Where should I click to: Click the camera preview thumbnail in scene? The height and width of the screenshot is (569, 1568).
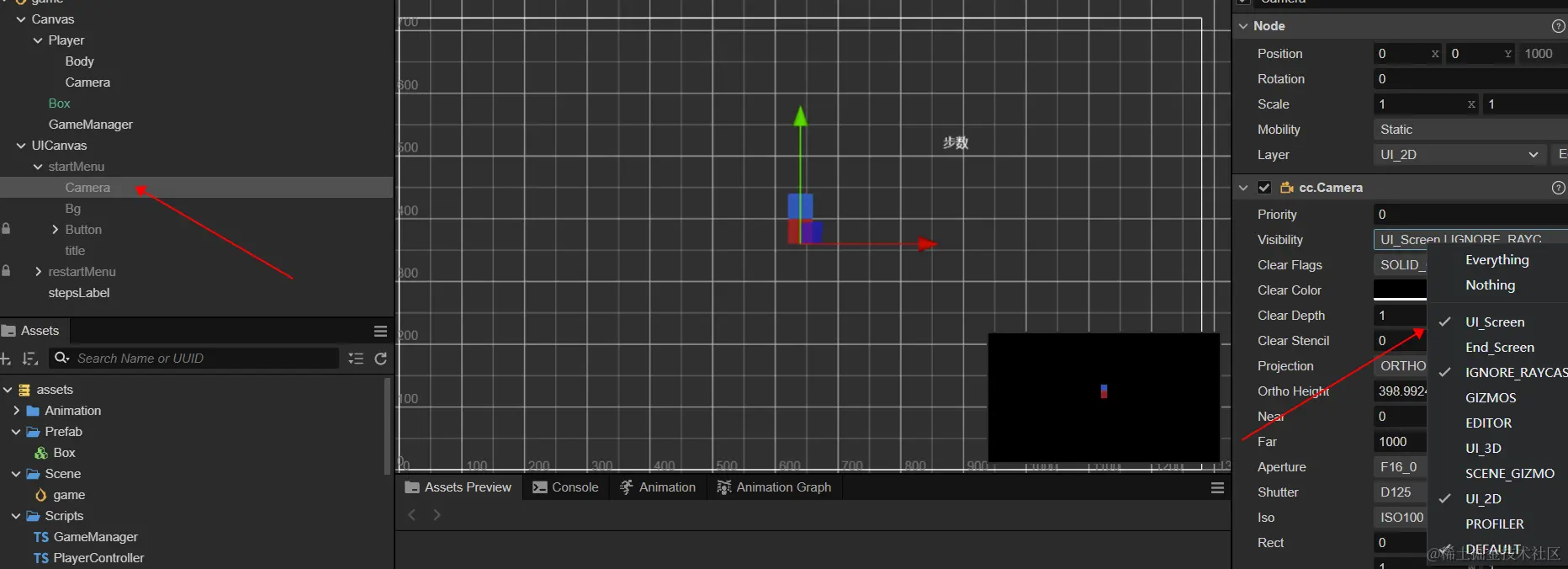[x=1104, y=397]
